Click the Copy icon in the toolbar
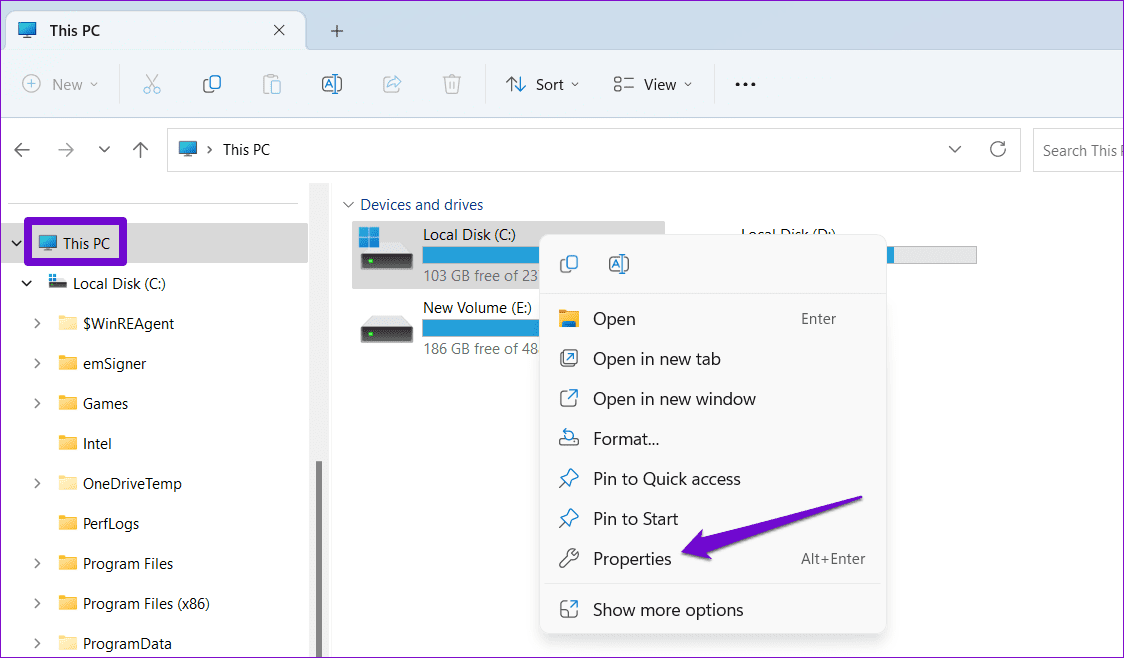 212,85
